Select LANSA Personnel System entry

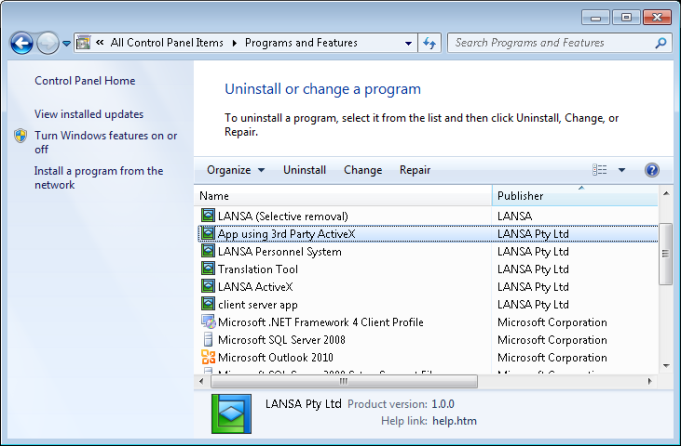tap(279, 252)
